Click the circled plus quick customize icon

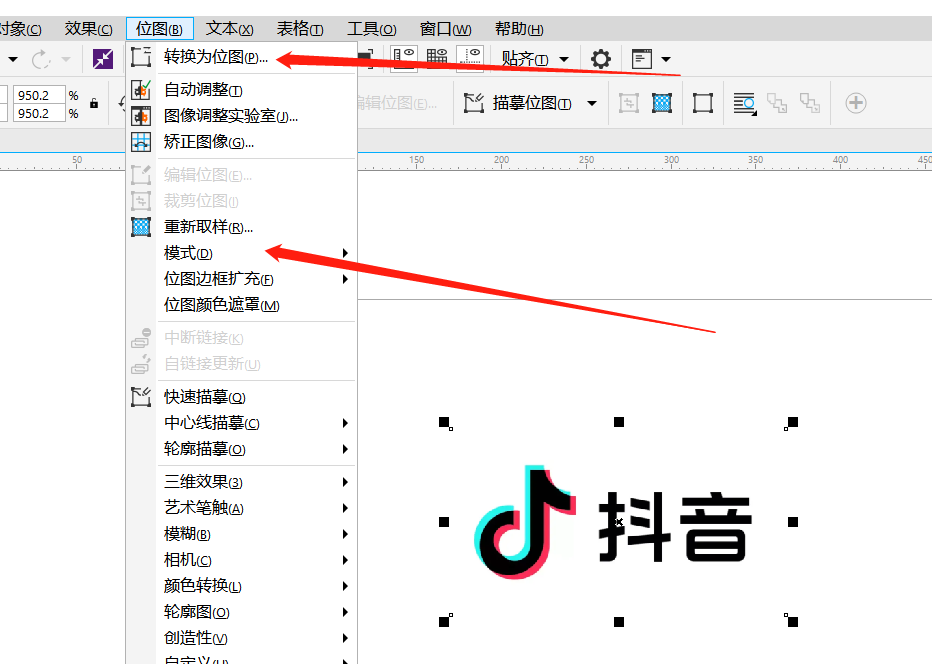[855, 103]
